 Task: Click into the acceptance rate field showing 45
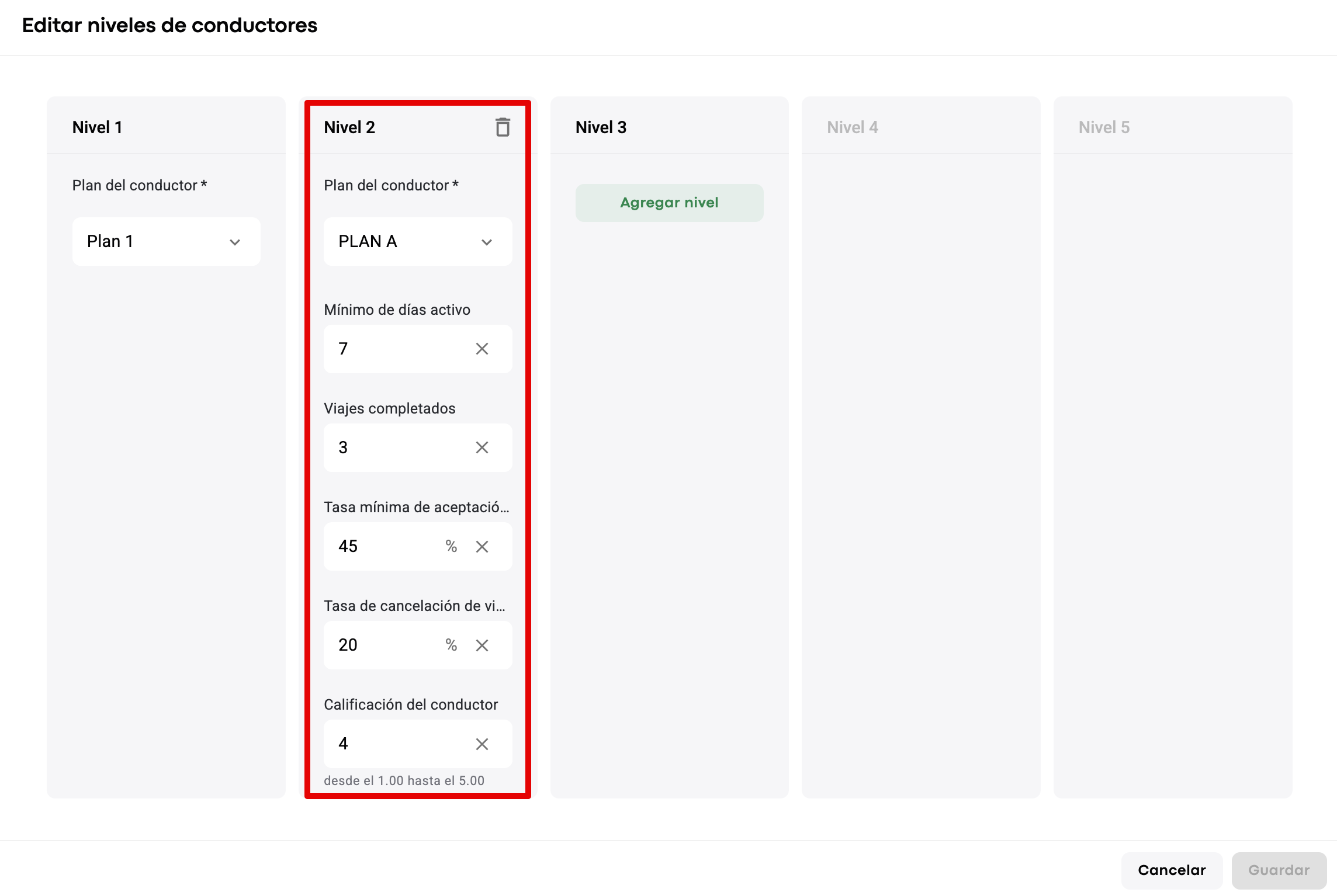tap(386, 546)
